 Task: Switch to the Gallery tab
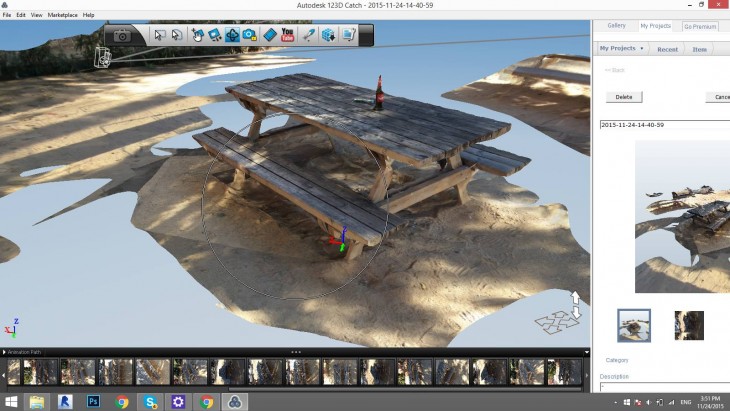point(616,25)
